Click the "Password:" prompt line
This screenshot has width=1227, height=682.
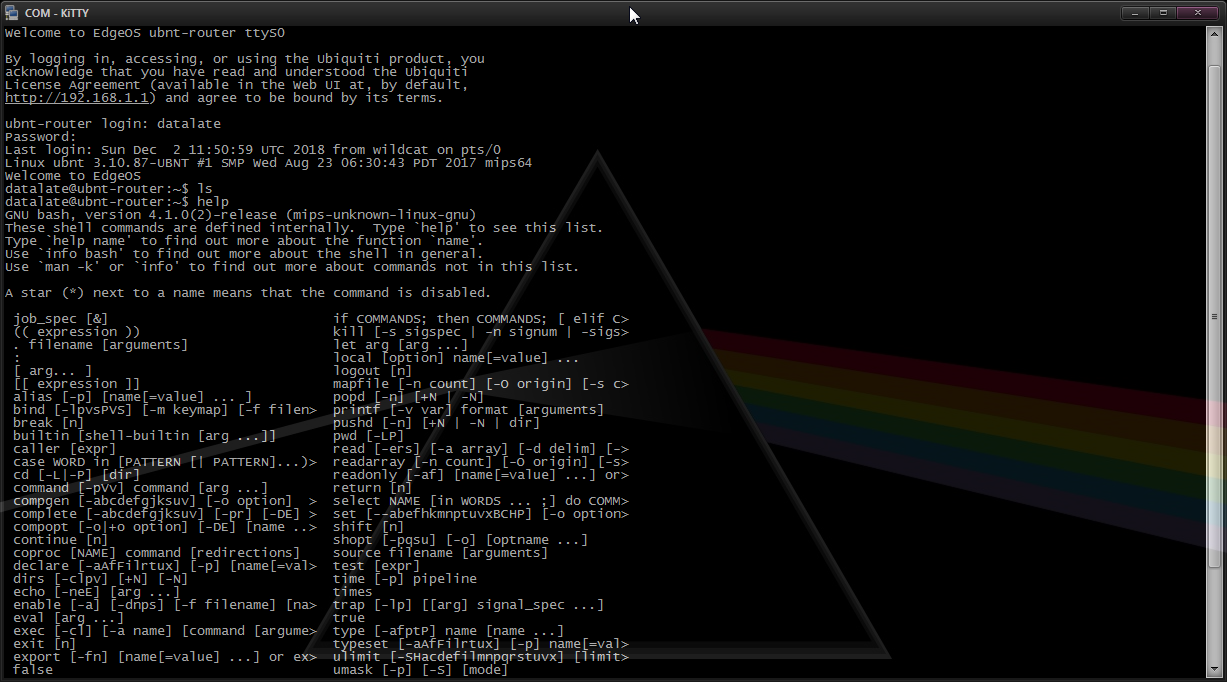pyautogui.click(x=40, y=137)
